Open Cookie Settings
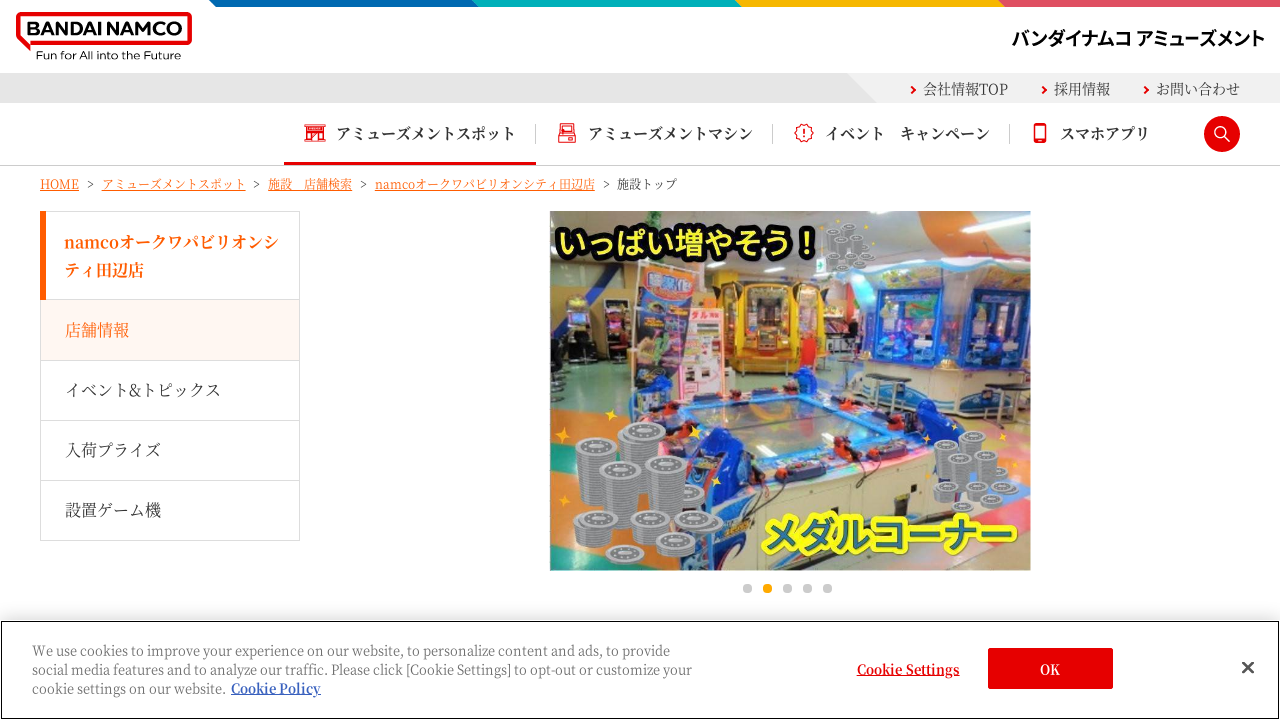This screenshot has height=720, width=1280. (907, 669)
